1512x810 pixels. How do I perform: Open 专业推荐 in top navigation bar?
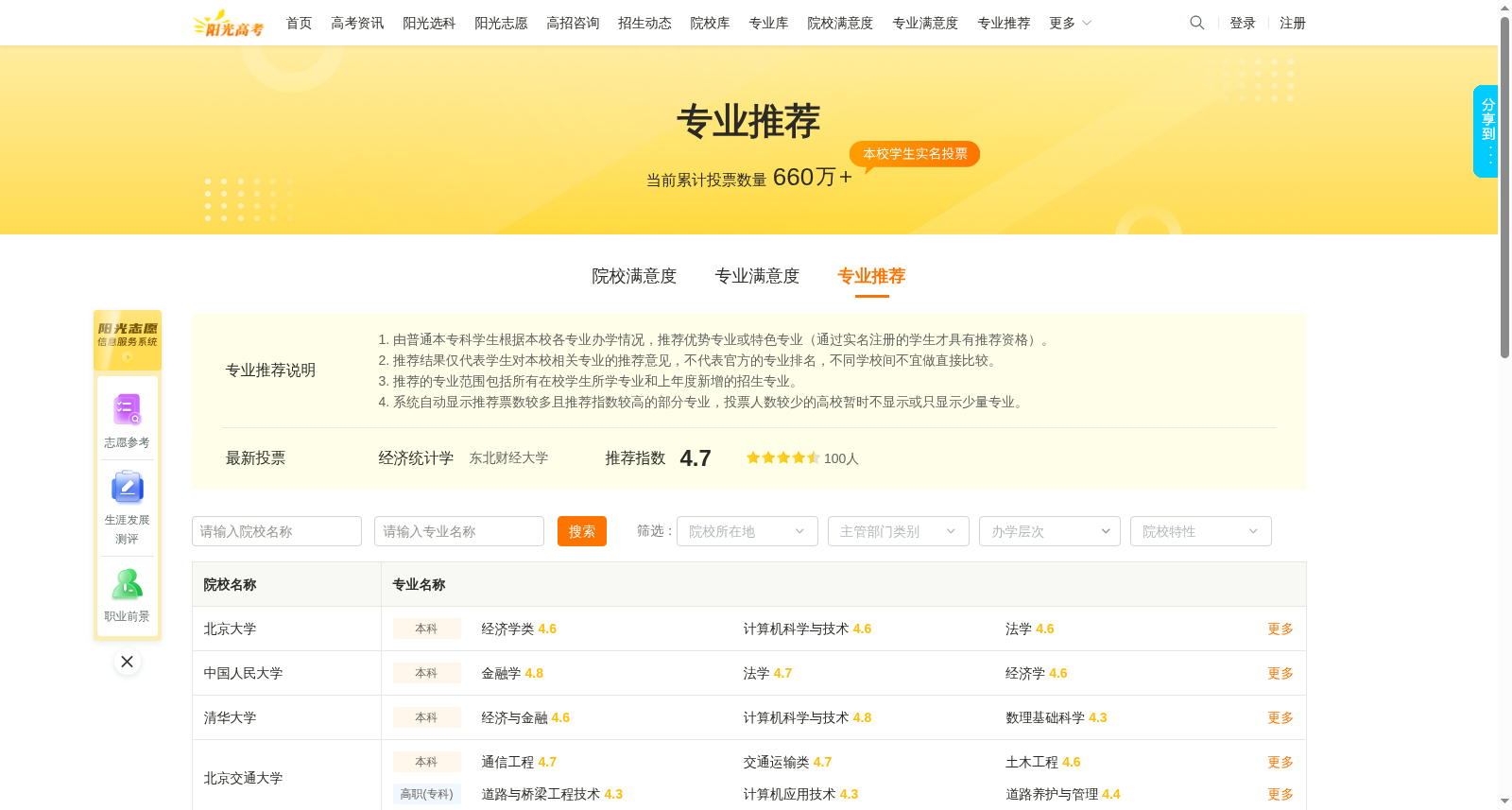pos(1004,23)
